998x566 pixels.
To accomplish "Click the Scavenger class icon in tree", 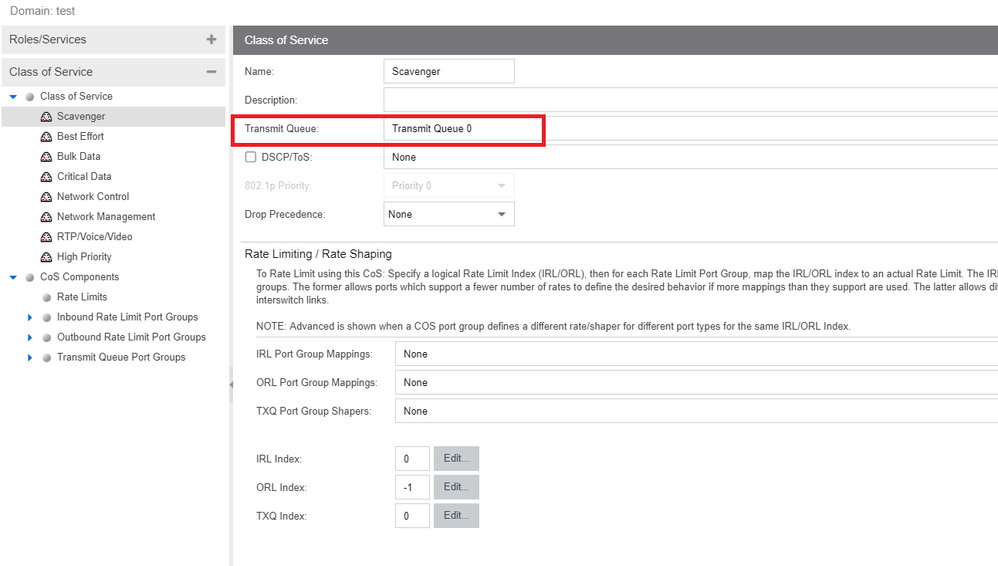I will (x=46, y=117).
